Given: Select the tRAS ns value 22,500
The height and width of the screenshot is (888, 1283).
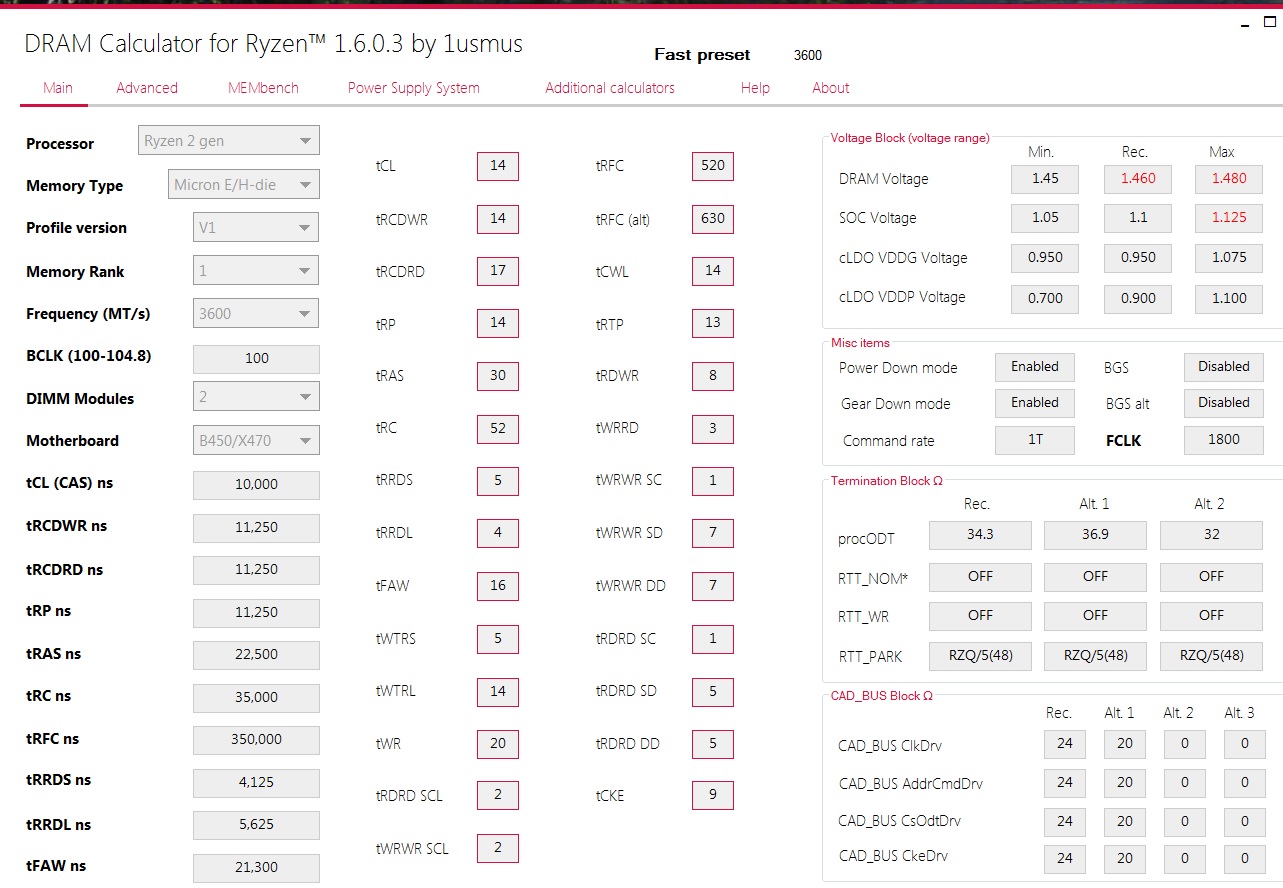Looking at the screenshot, I should tap(256, 655).
